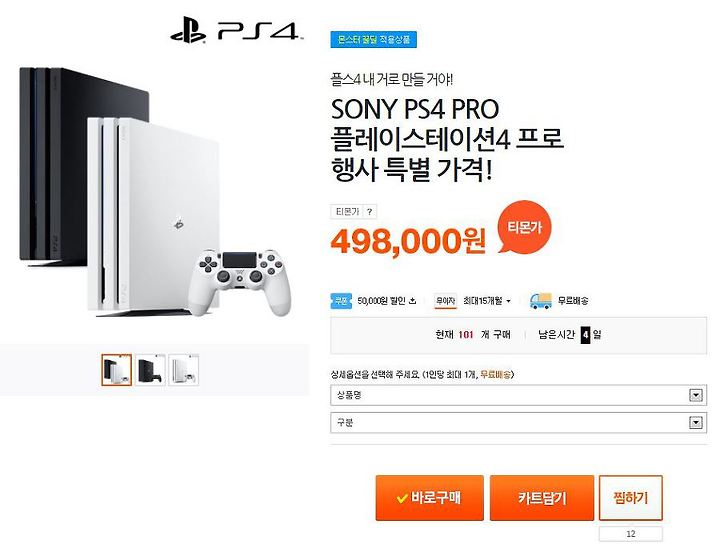Click the 무이자 interest-free installment badge
This screenshot has height=552, width=720.
(445, 301)
